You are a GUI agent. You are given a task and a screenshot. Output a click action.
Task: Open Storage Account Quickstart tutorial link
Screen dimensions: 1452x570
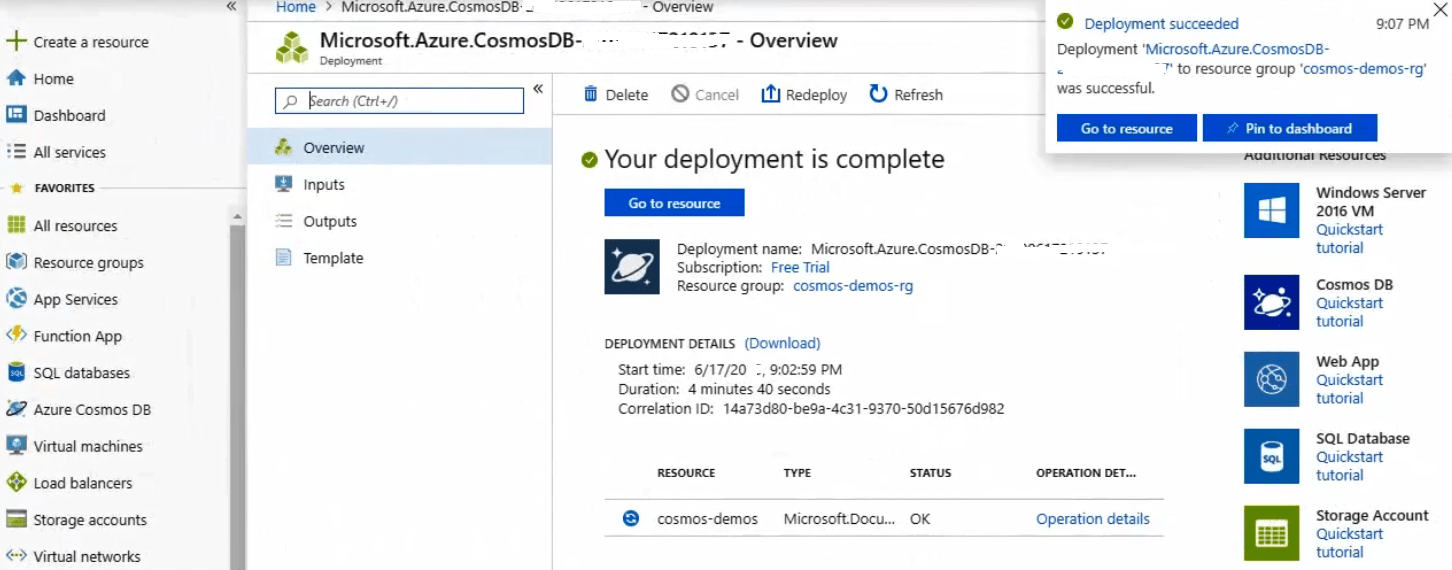click(x=1349, y=543)
